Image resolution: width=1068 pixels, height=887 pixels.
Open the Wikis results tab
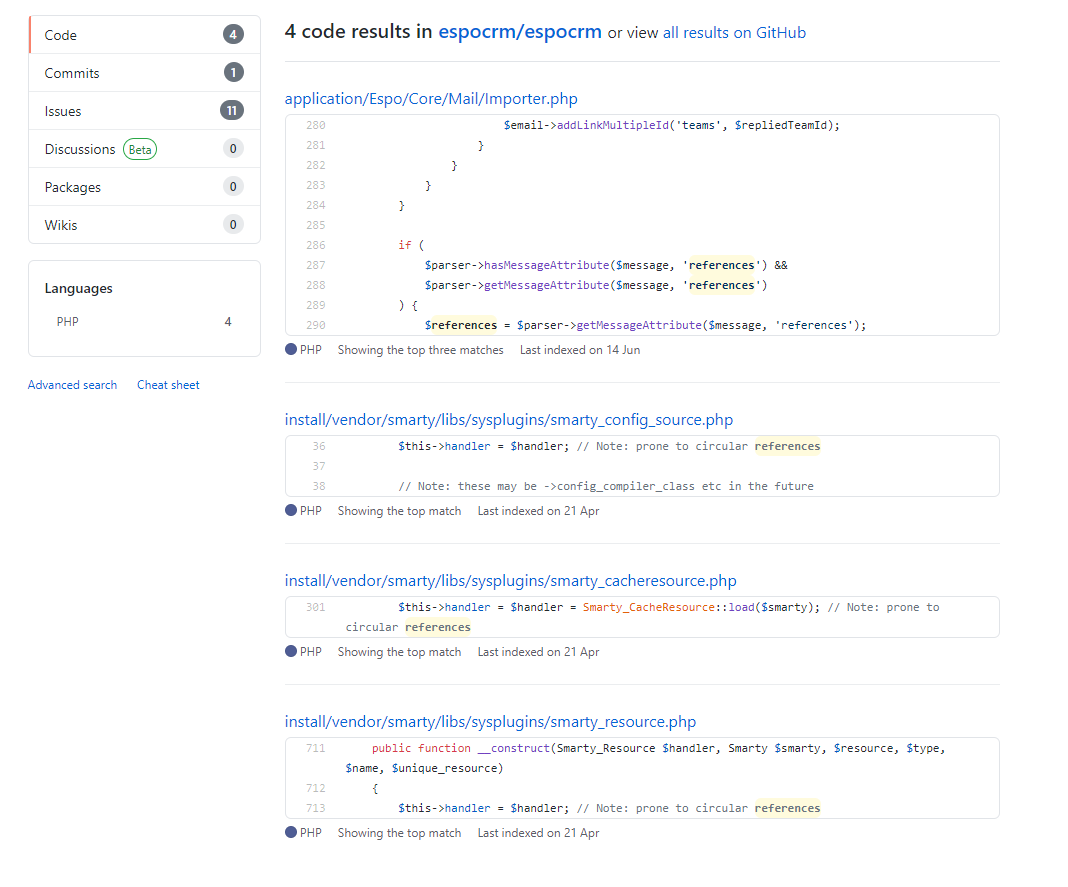coord(61,225)
